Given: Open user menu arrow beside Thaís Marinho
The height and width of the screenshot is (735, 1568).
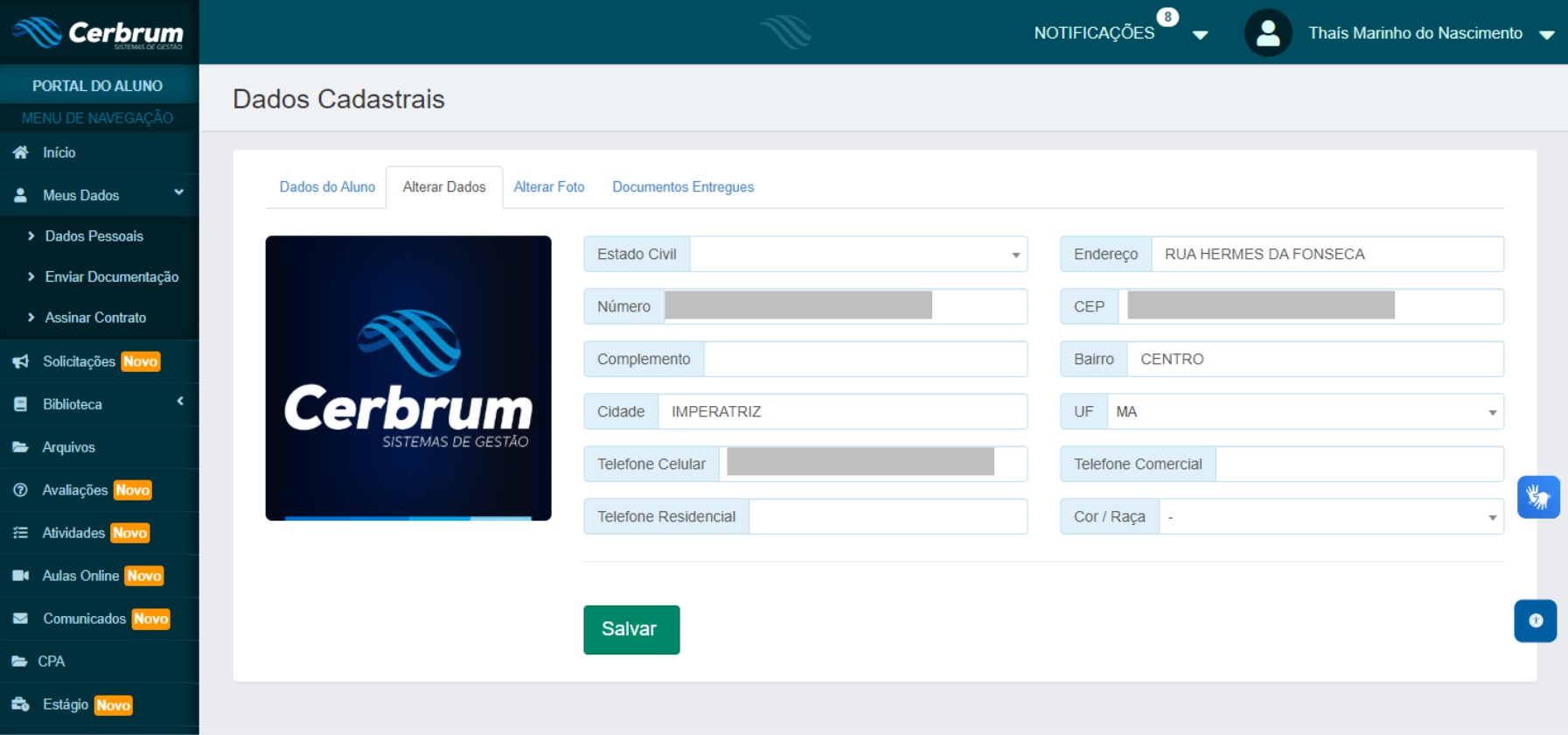Looking at the screenshot, I should [x=1546, y=35].
